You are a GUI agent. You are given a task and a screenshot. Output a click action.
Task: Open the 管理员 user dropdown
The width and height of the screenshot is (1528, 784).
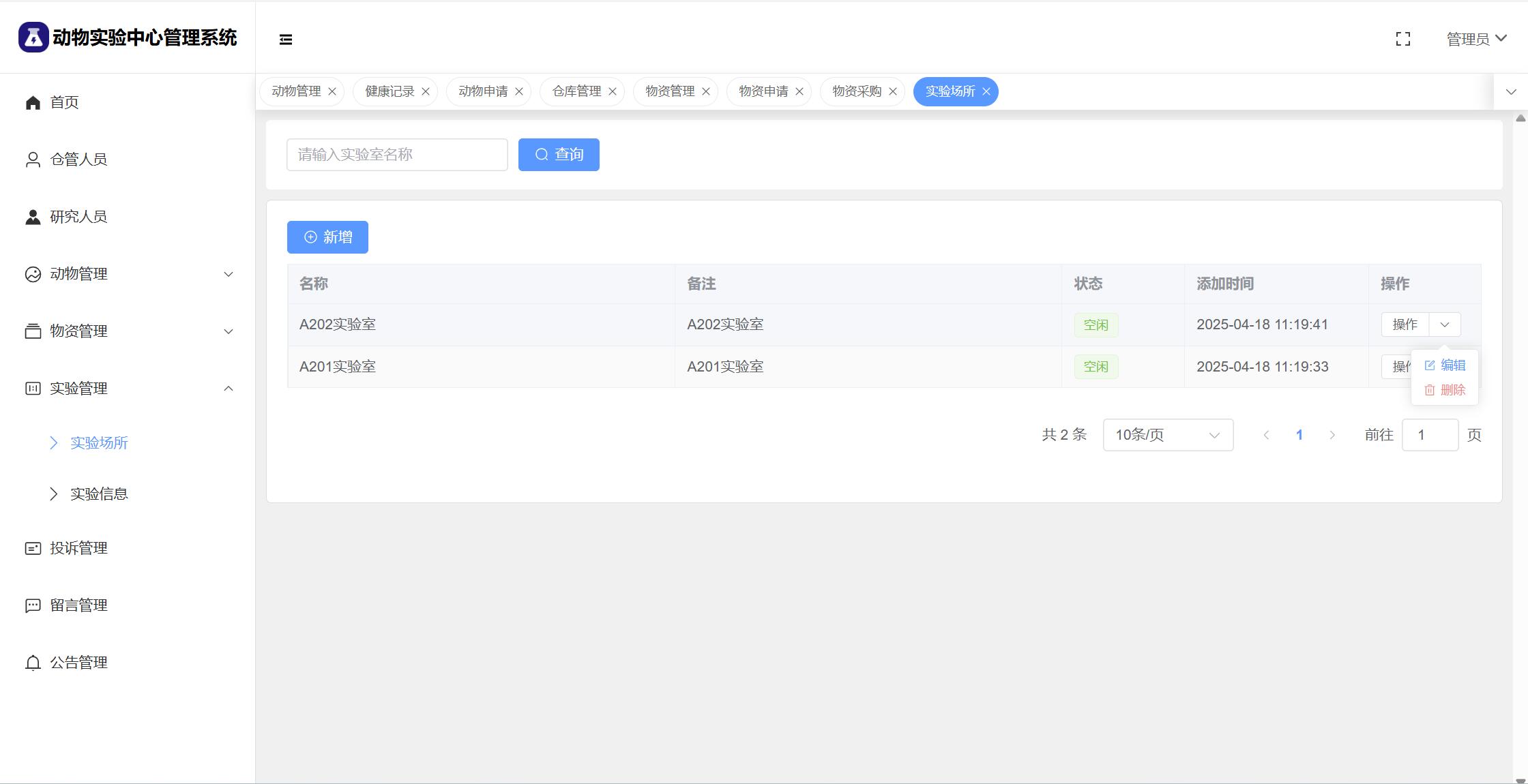click(1476, 40)
